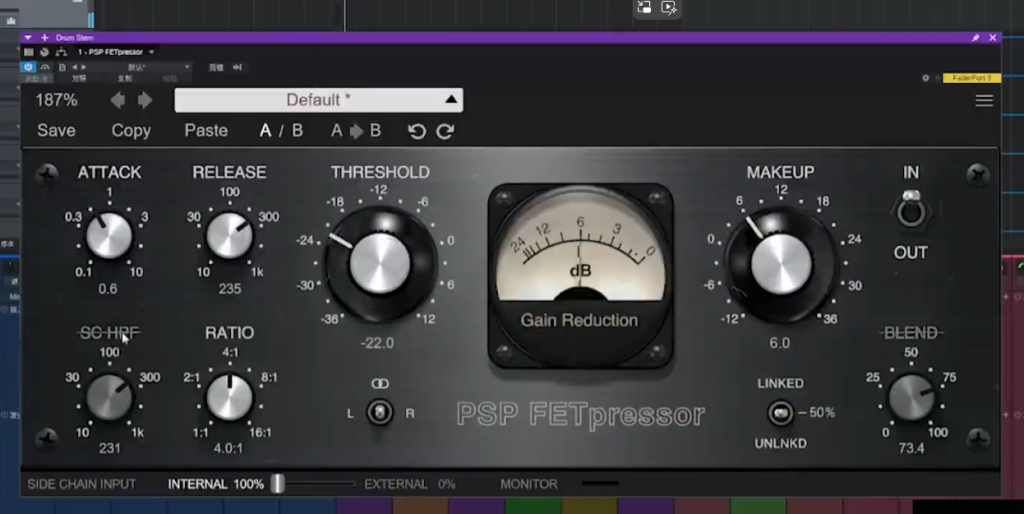Viewport: 1024px width, 514px height.
Task: Open the Default preset dropdown
Action: pos(319,100)
